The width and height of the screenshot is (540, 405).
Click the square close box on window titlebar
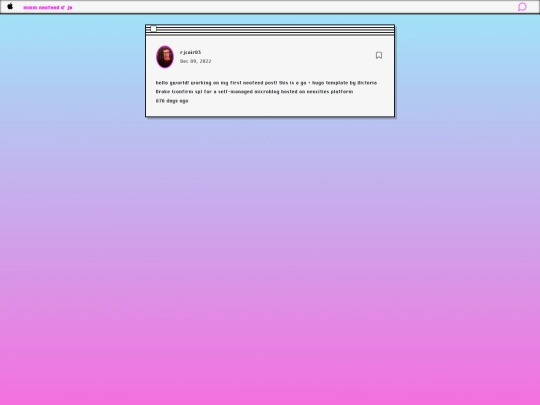(154, 29)
